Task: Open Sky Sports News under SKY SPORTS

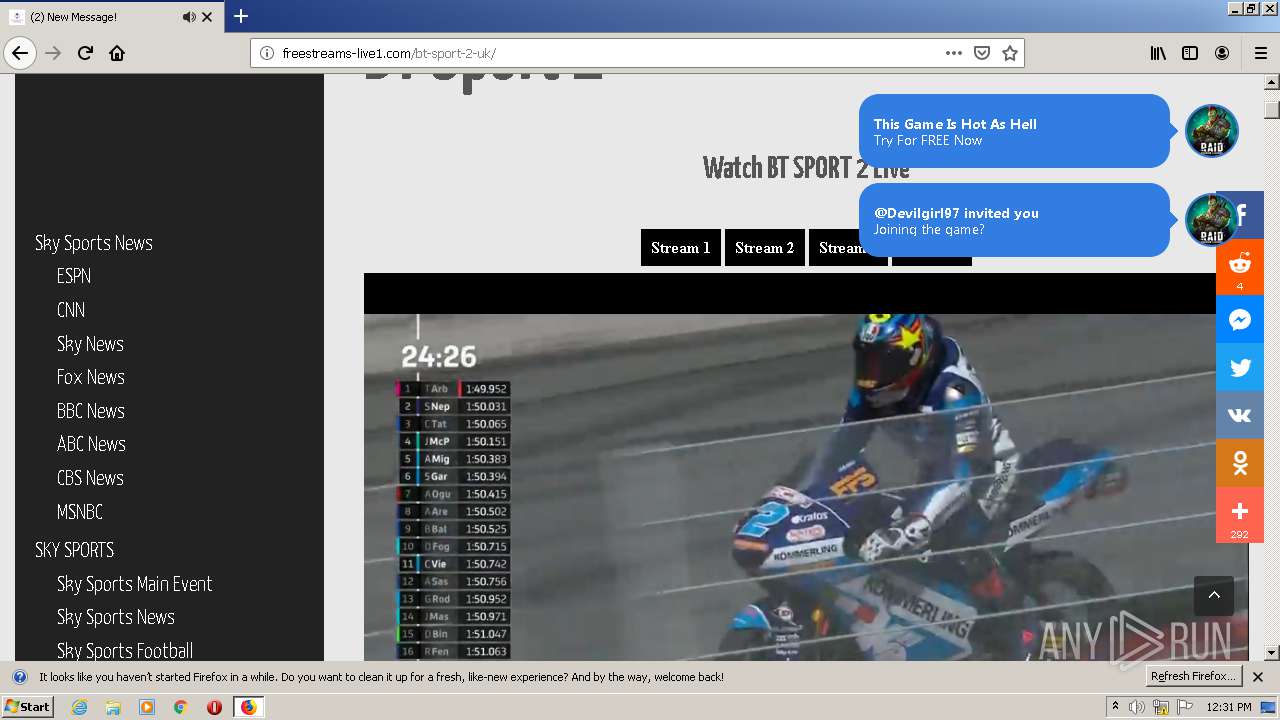Action: (x=116, y=617)
